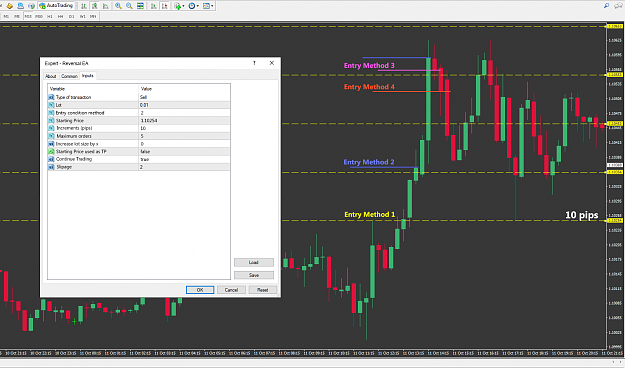Open the chart templates icon

click(x=206, y=6)
